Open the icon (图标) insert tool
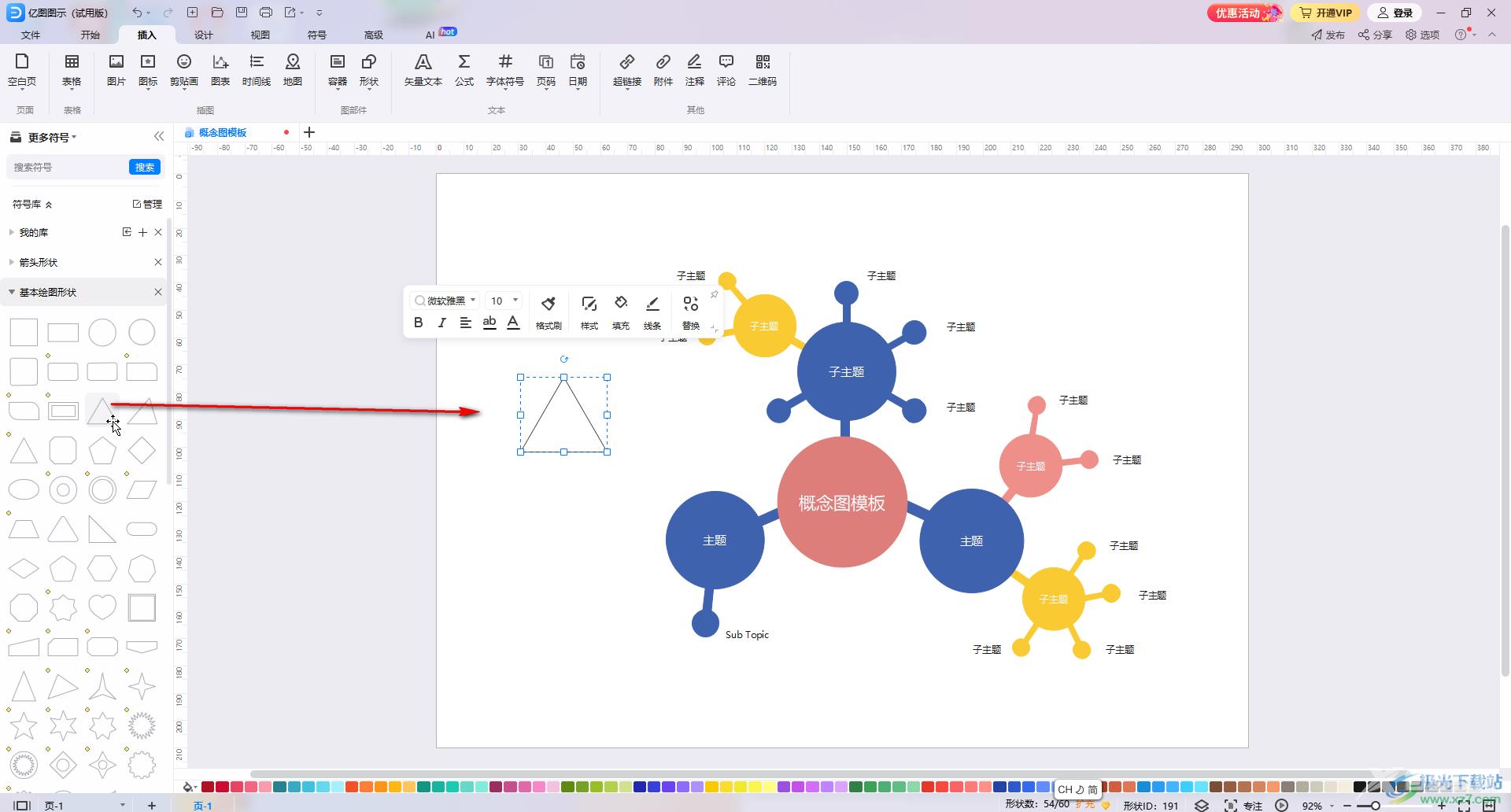Image resolution: width=1511 pixels, height=812 pixels. click(148, 70)
